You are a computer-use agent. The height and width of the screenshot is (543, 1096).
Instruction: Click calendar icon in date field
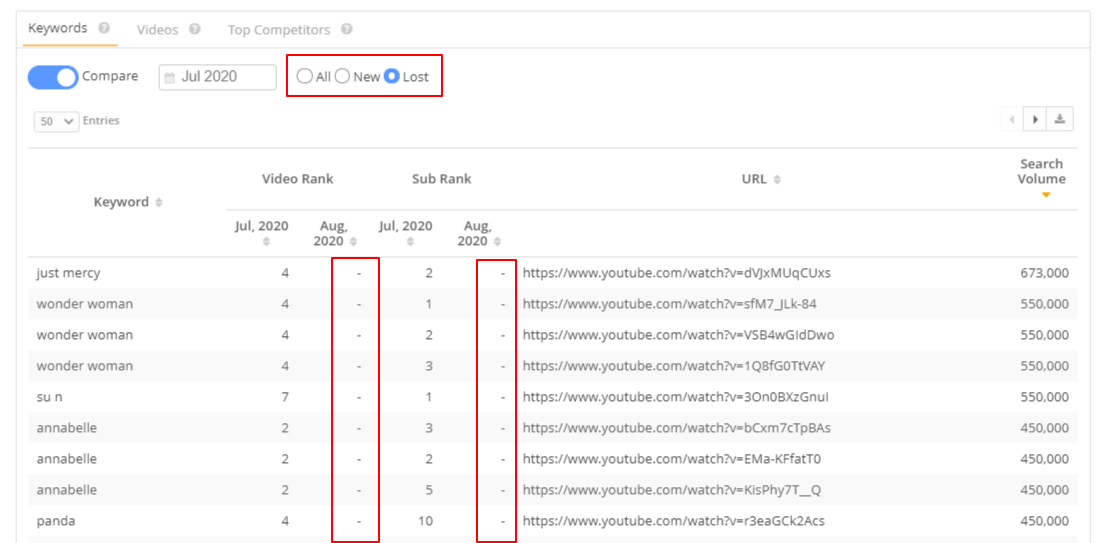[170, 78]
